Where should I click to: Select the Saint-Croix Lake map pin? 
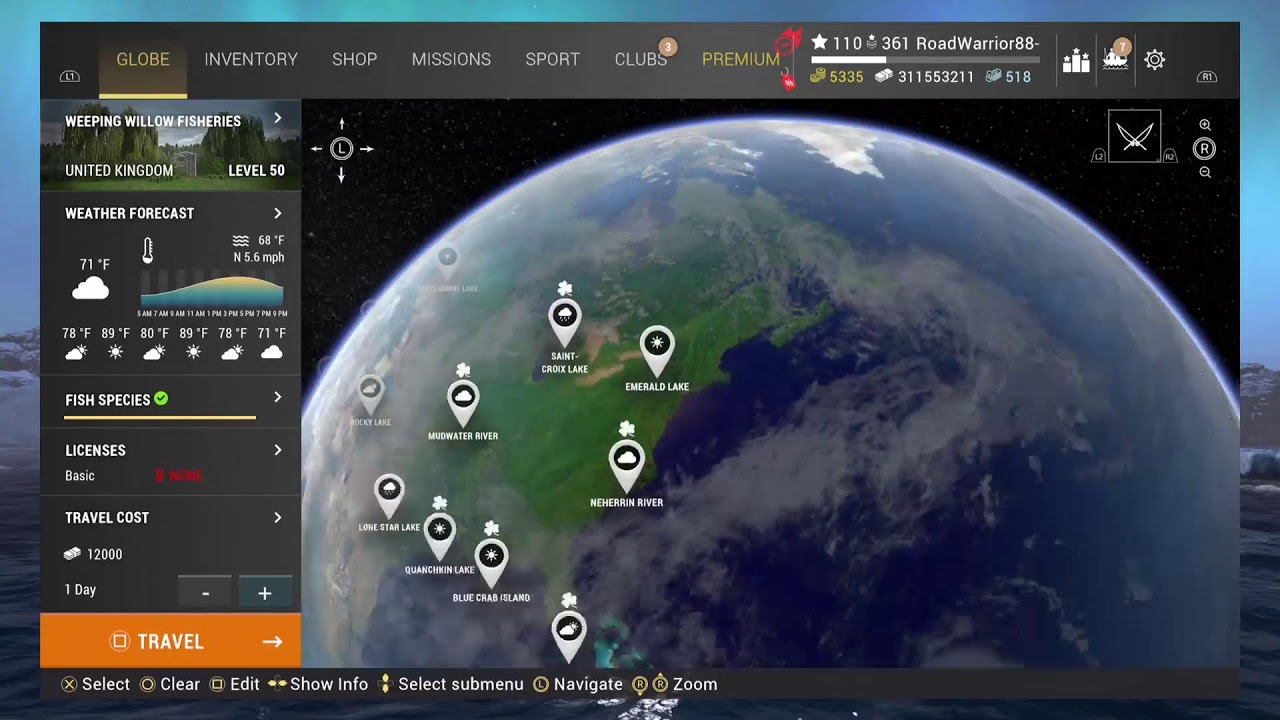[x=565, y=323]
